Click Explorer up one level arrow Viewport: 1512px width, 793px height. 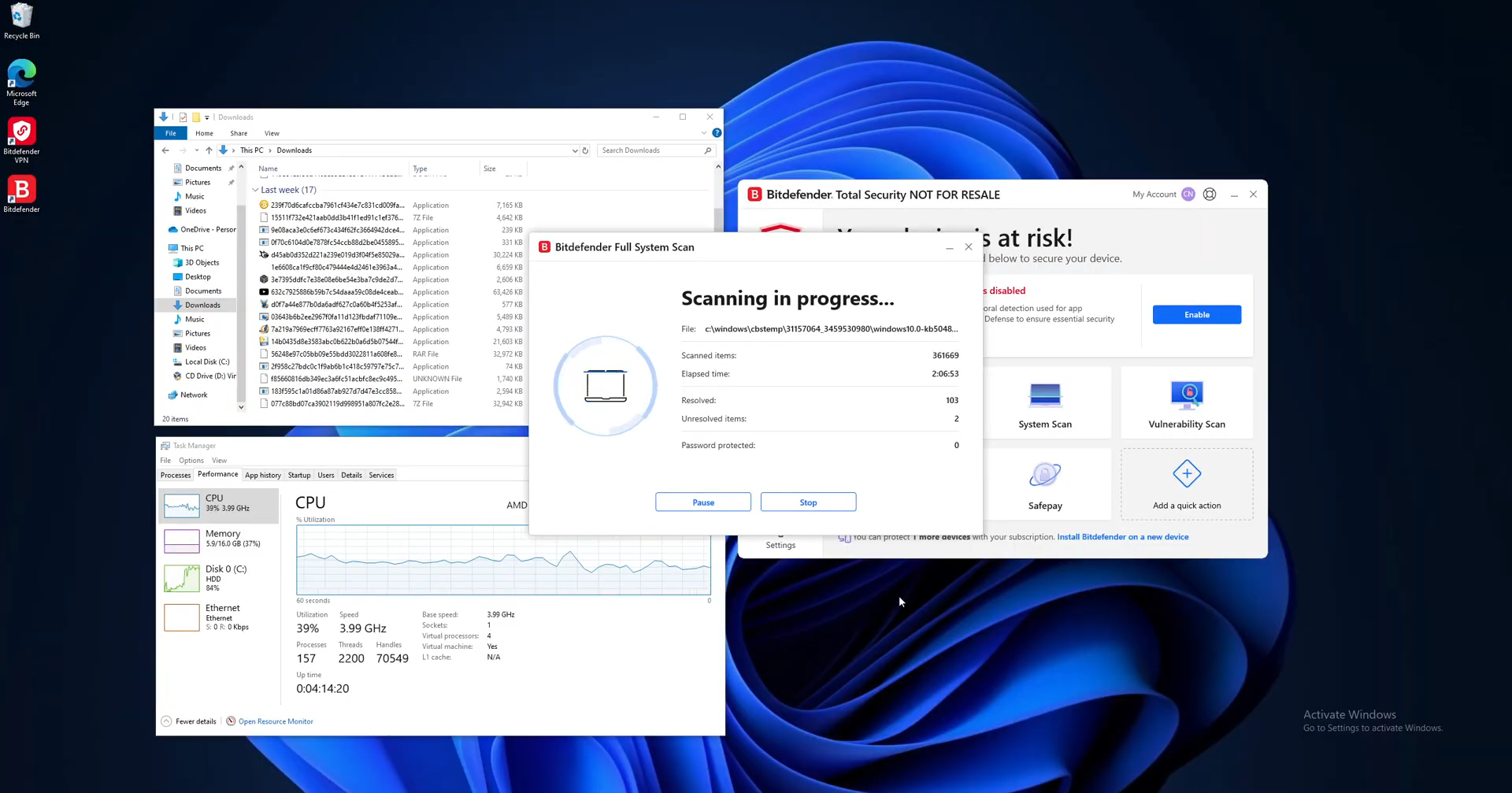pyautogui.click(x=209, y=150)
